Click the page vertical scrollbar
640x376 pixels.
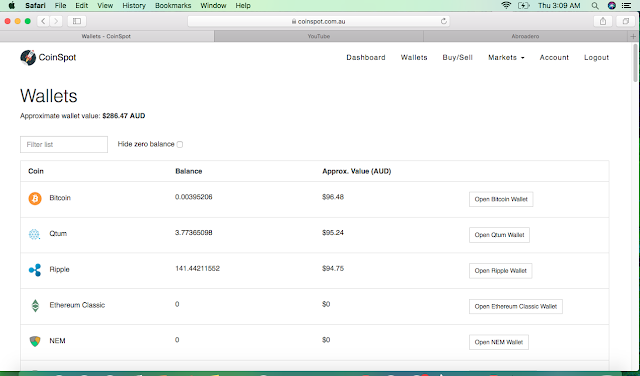pos(635,63)
